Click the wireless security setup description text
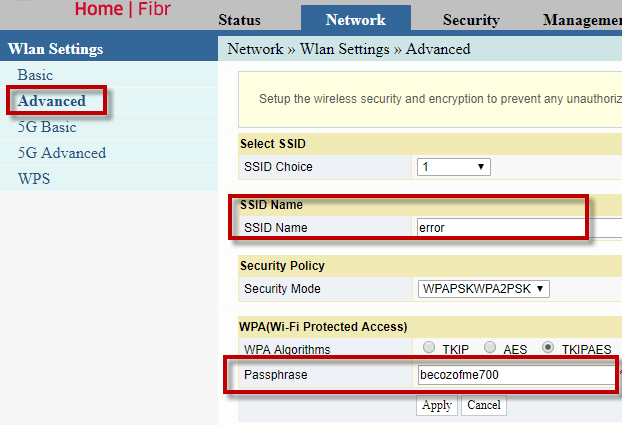The image size is (622, 425). (440, 99)
